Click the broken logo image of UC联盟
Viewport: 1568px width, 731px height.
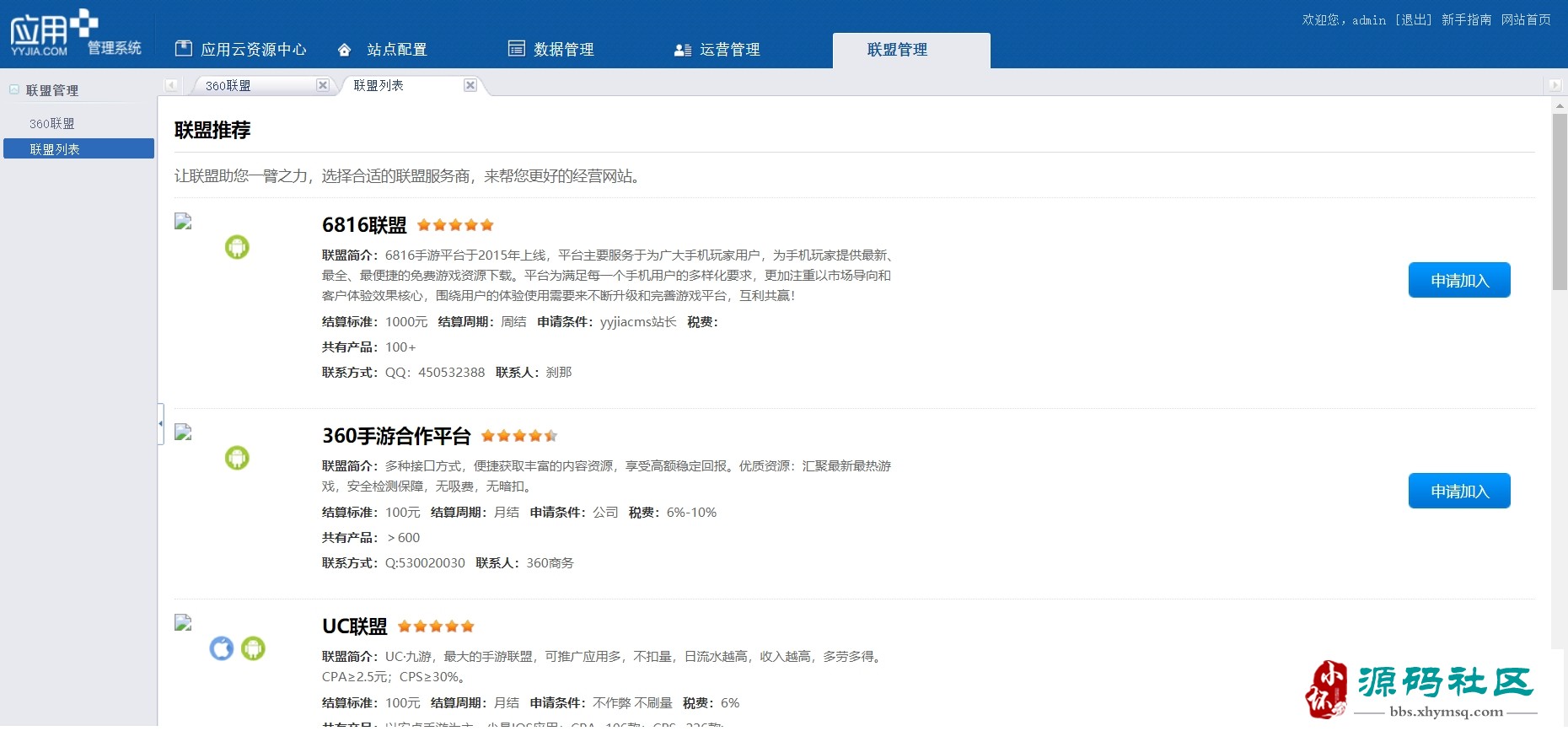(x=183, y=622)
